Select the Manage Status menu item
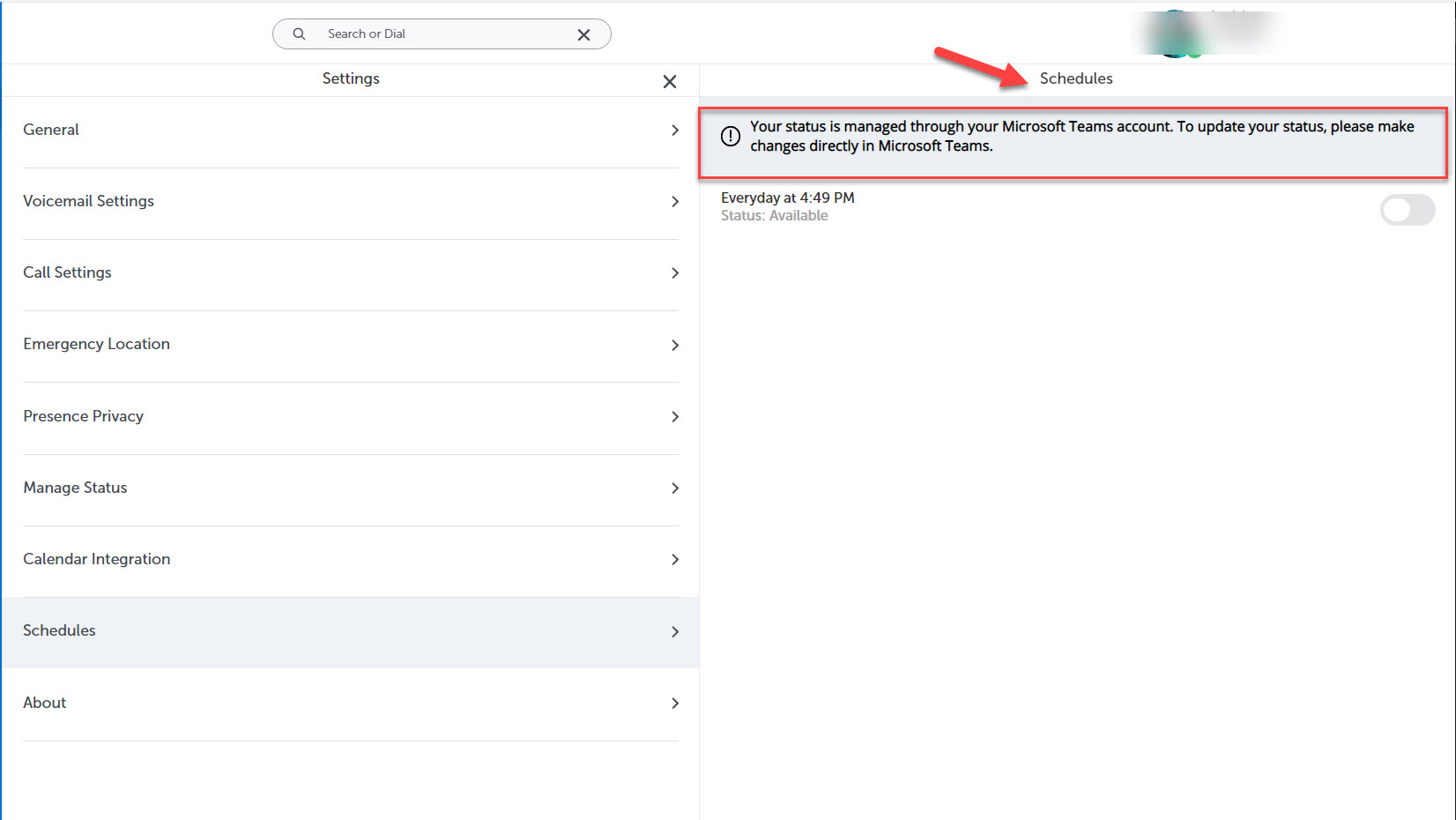The image size is (1456, 820). pyautogui.click(x=76, y=488)
